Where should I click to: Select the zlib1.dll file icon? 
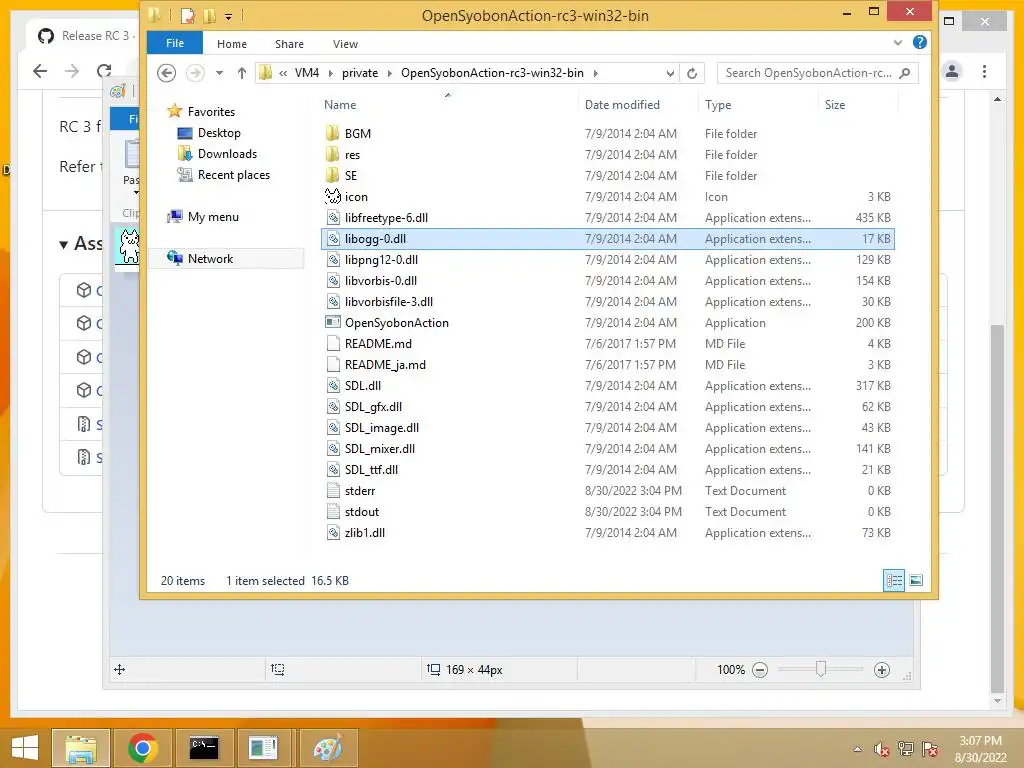333,533
